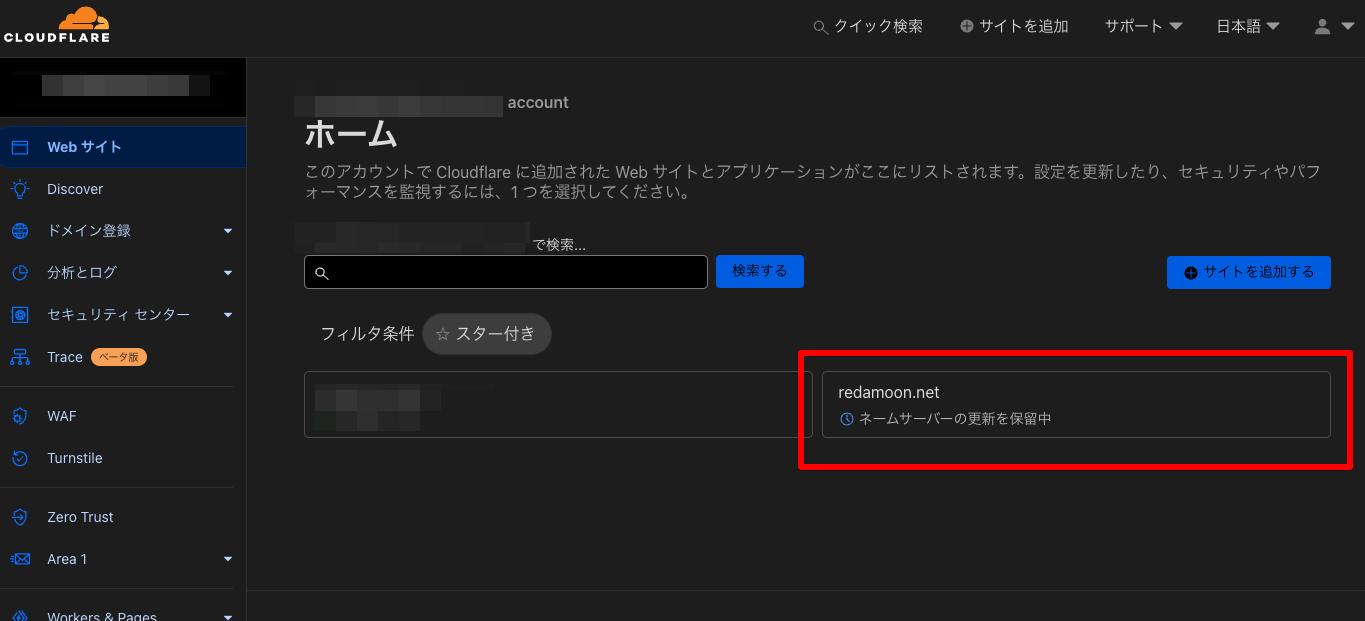Image resolution: width=1365 pixels, height=621 pixels.
Task: Click the Web サイト browser window icon
Action: coord(20,147)
